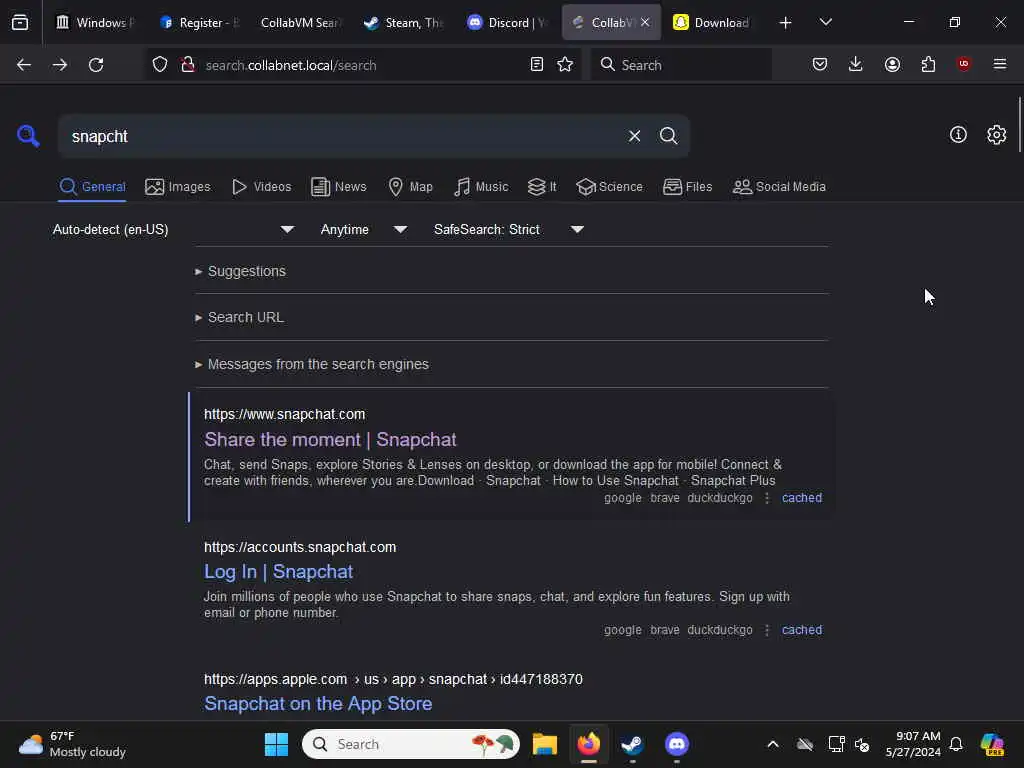The width and height of the screenshot is (1024, 768).
Task: Open the SafeSearch: Strict dropdown
Action: click(x=509, y=229)
